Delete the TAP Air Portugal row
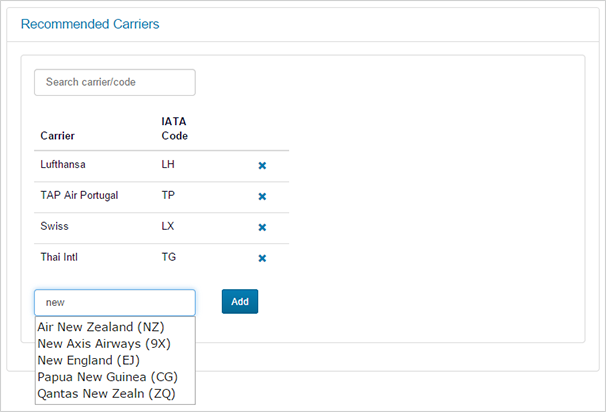Screen dimensions: 606x412 (262, 196)
